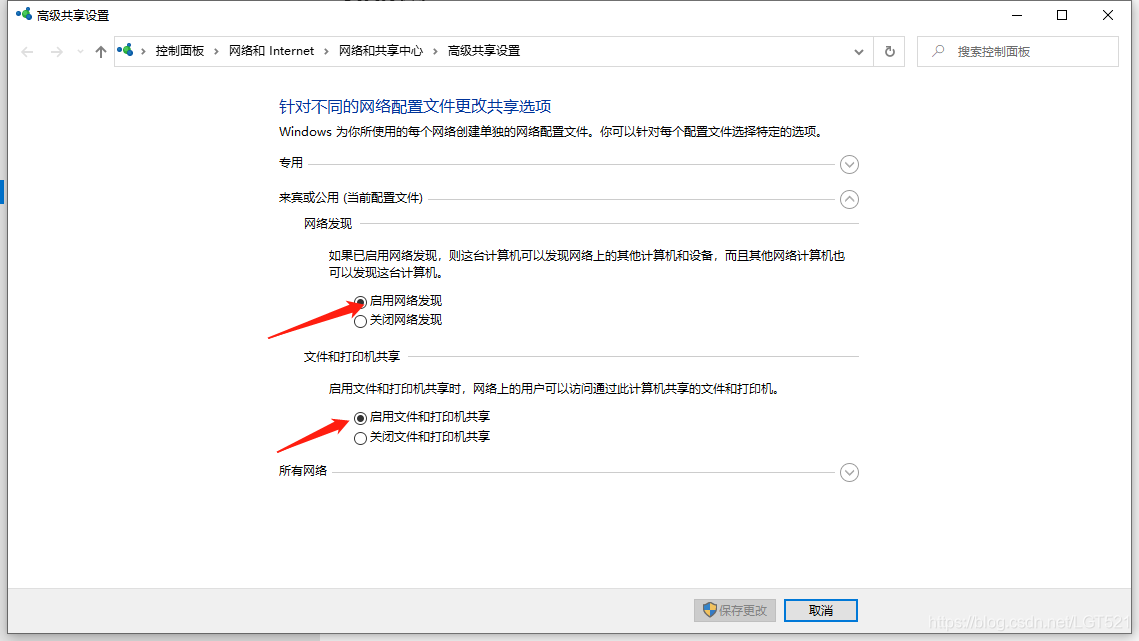The height and width of the screenshot is (641, 1139).
Task: Select 启用文件和打印机共享 radio button
Action: point(360,418)
